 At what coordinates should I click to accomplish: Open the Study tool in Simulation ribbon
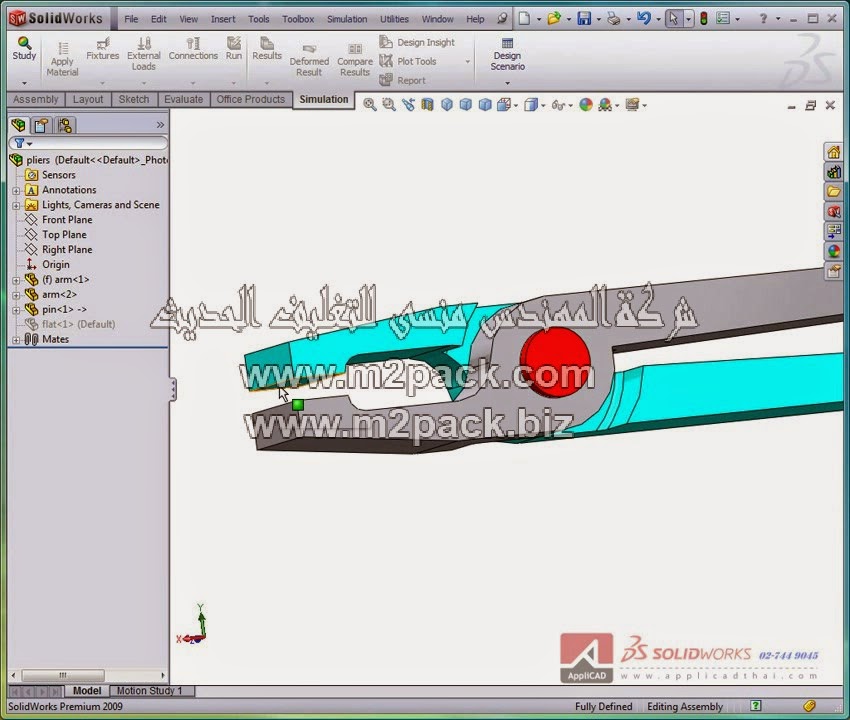coord(24,48)
